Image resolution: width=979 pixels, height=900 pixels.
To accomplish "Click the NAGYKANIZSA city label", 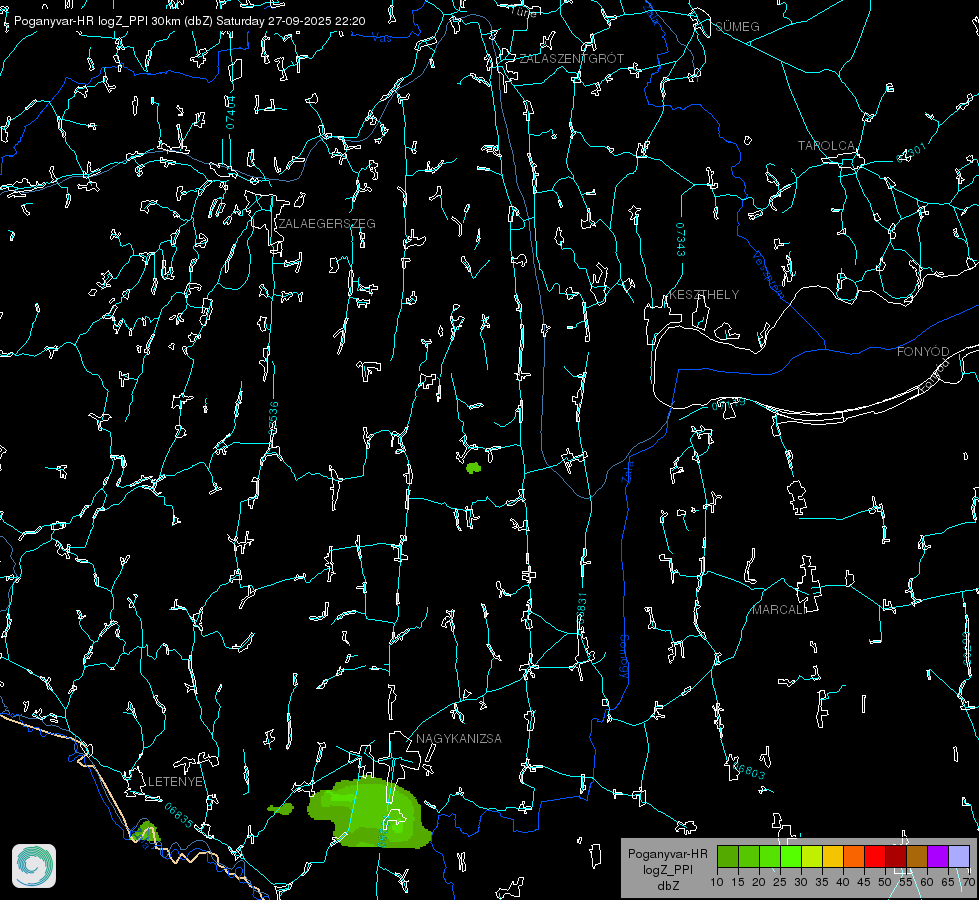I will tap(459, 739).
